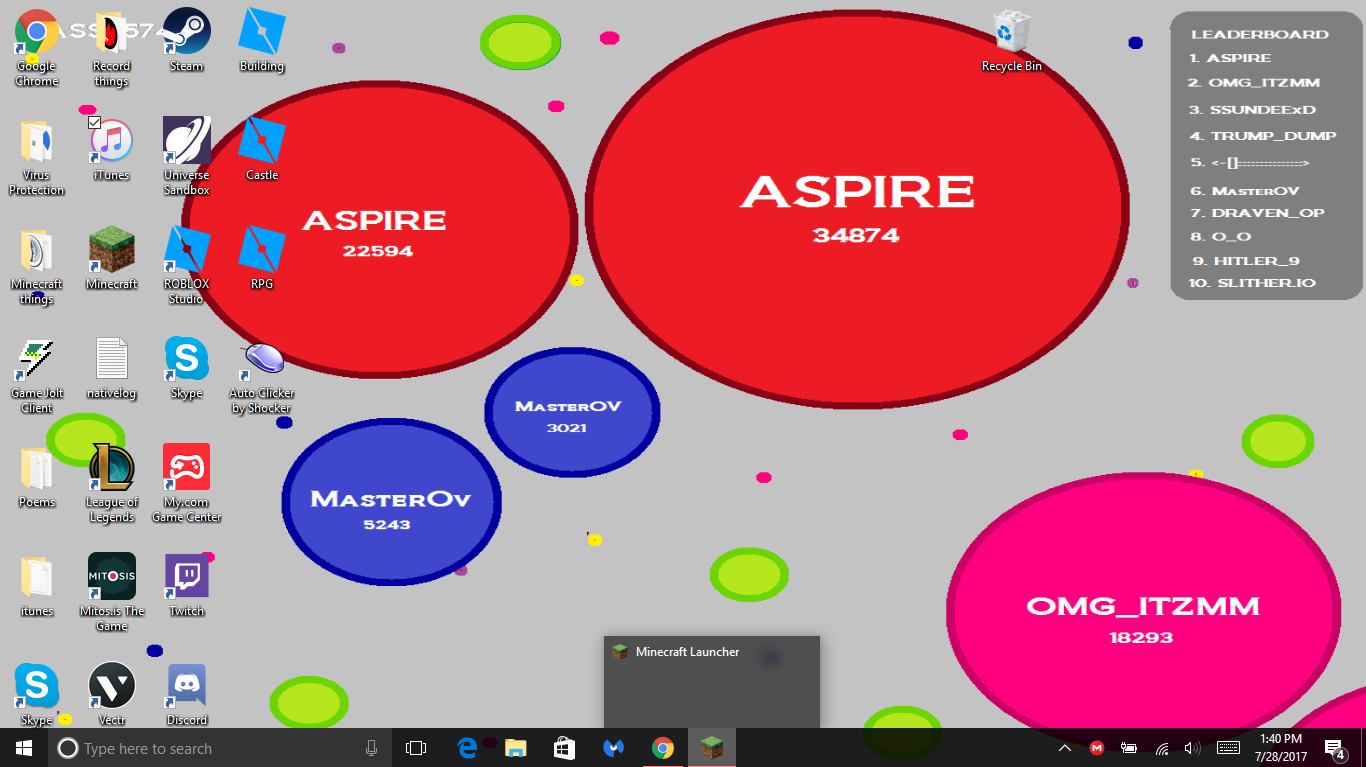The image size is (1366, 767).
Task: Open the Minecraft Launcher window preview
Action: [712, 682]
